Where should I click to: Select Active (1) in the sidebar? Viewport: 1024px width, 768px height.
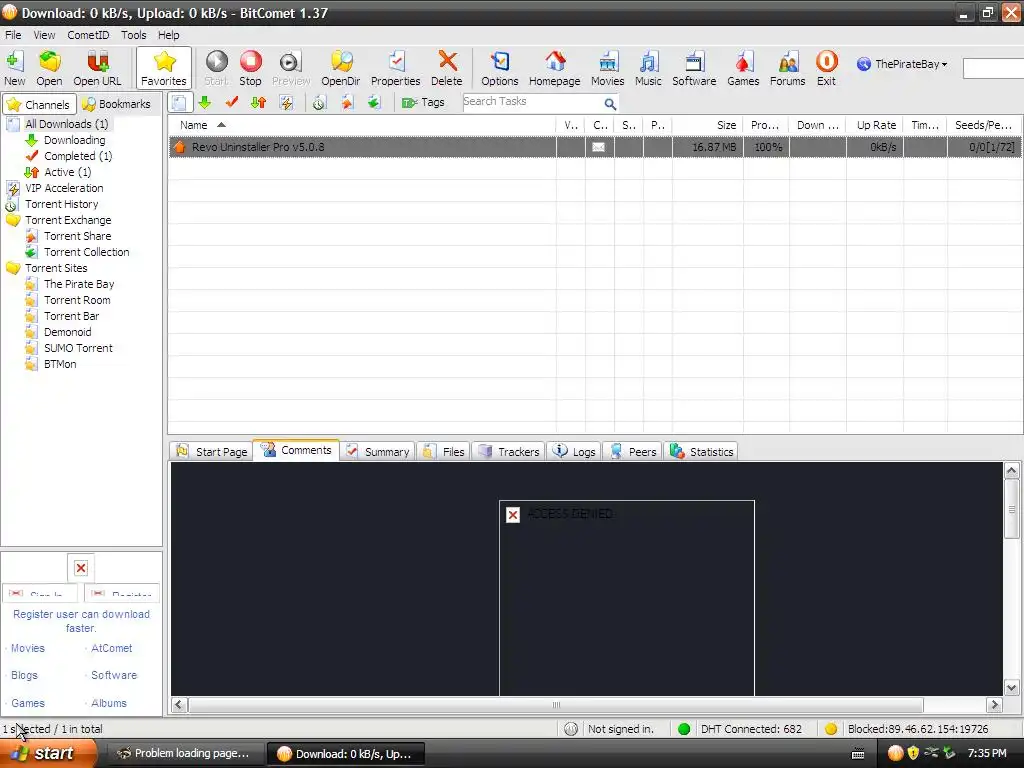[67, 172]
